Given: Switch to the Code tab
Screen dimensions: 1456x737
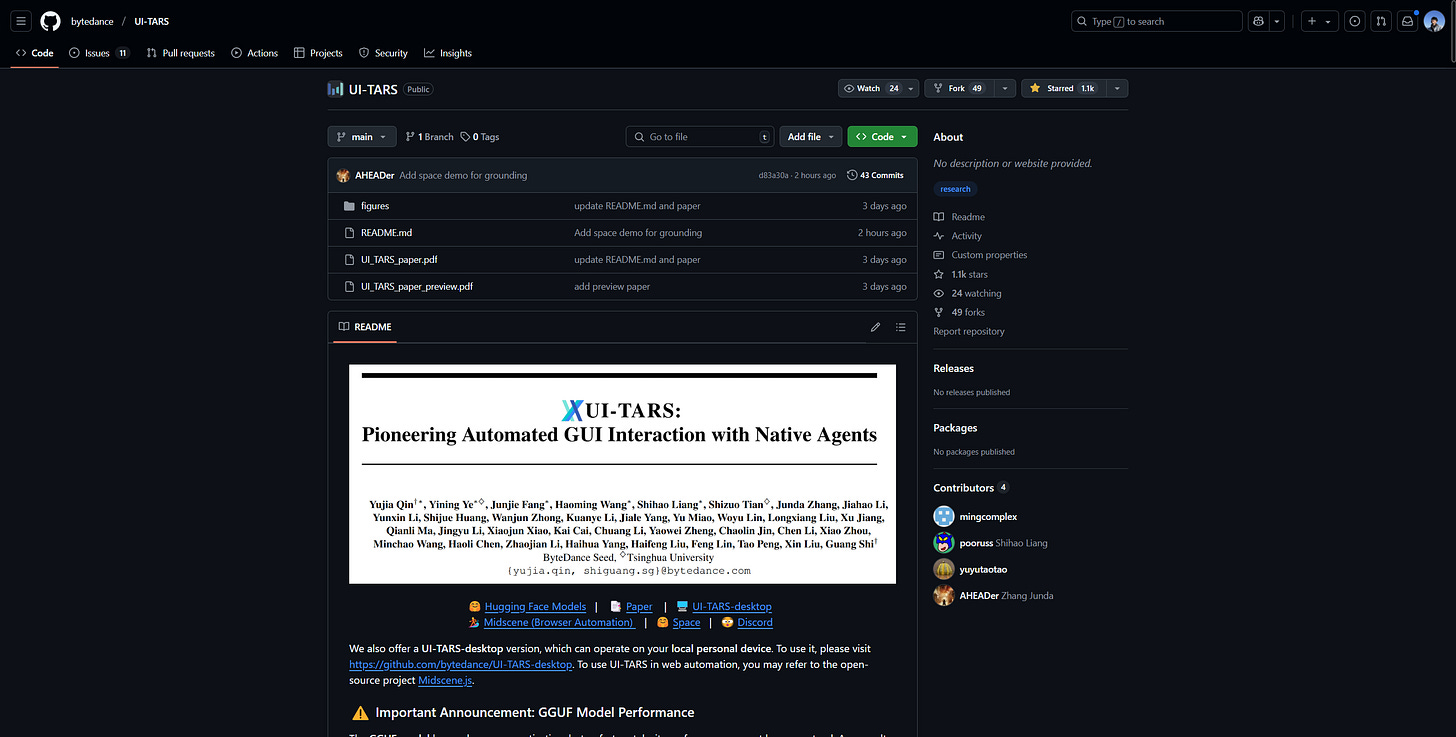Looking at the screenshot, I should click(34, 53).
